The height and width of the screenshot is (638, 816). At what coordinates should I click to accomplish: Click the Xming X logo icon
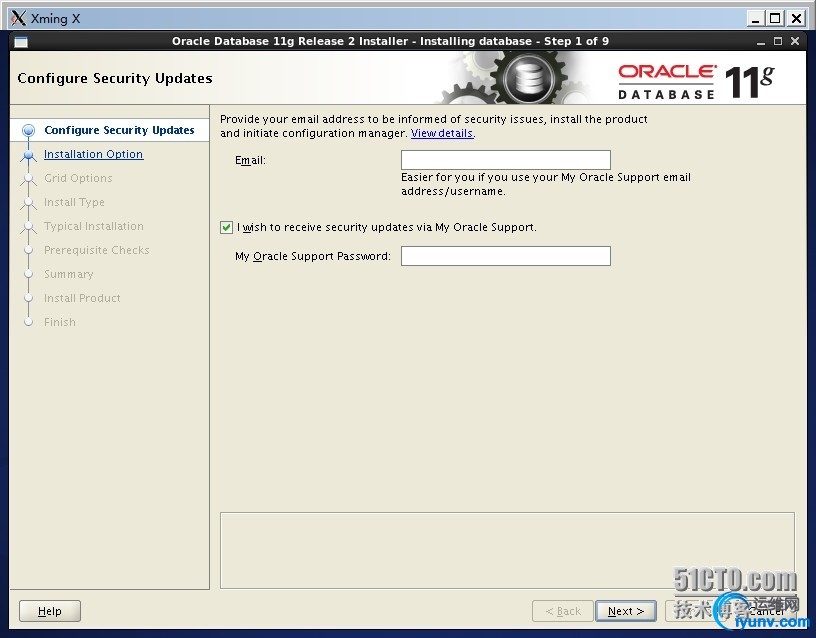pos(18,18)
